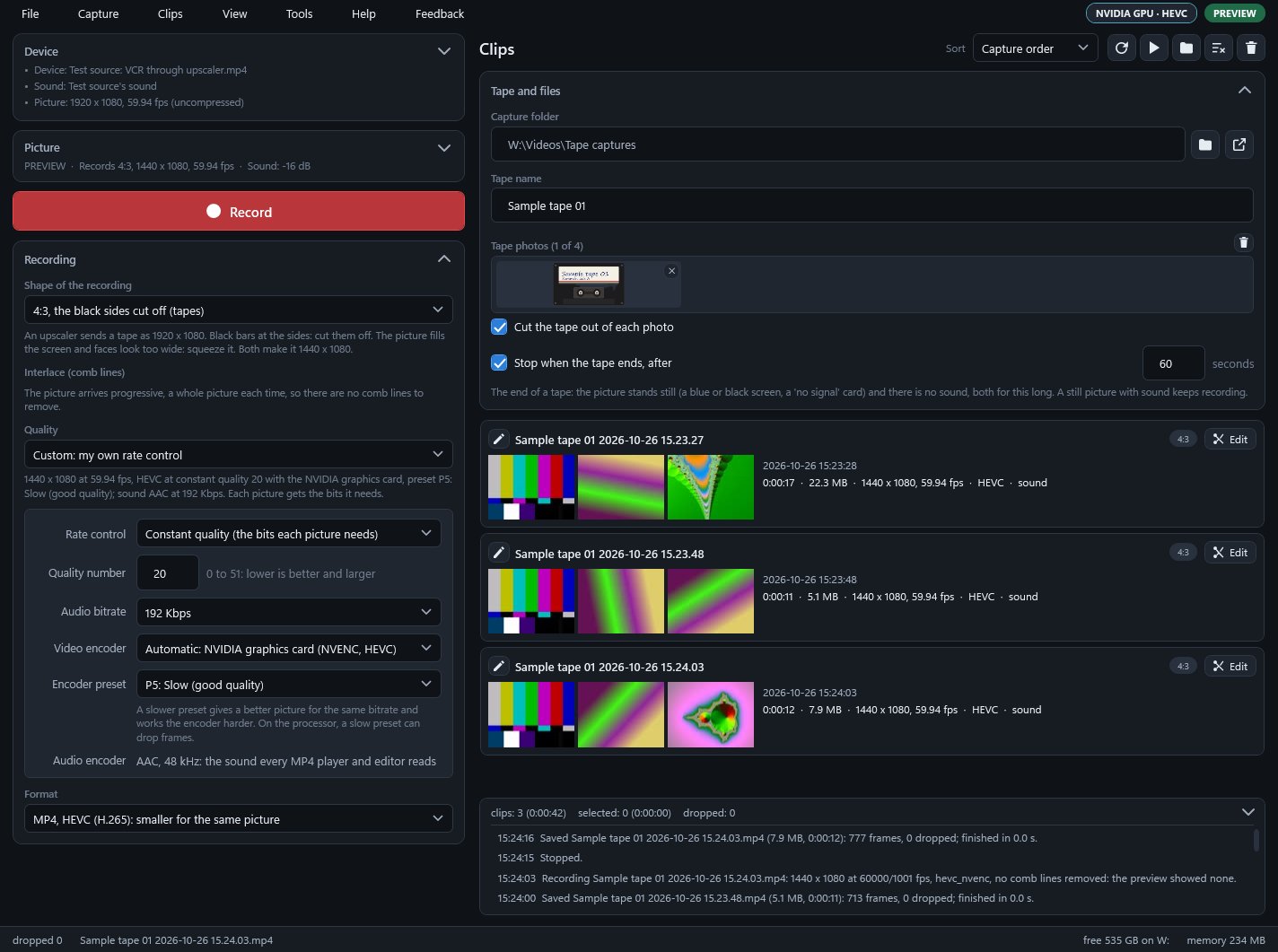Collapse the Tape and files section
The height and width of the screenshot is (952, 1278).
[1244, 90]
